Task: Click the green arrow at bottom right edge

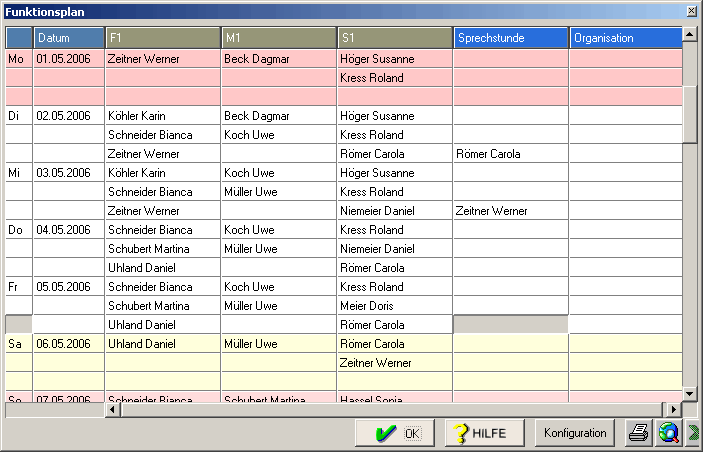Action: pyautogui.click(x=693, y=433)
